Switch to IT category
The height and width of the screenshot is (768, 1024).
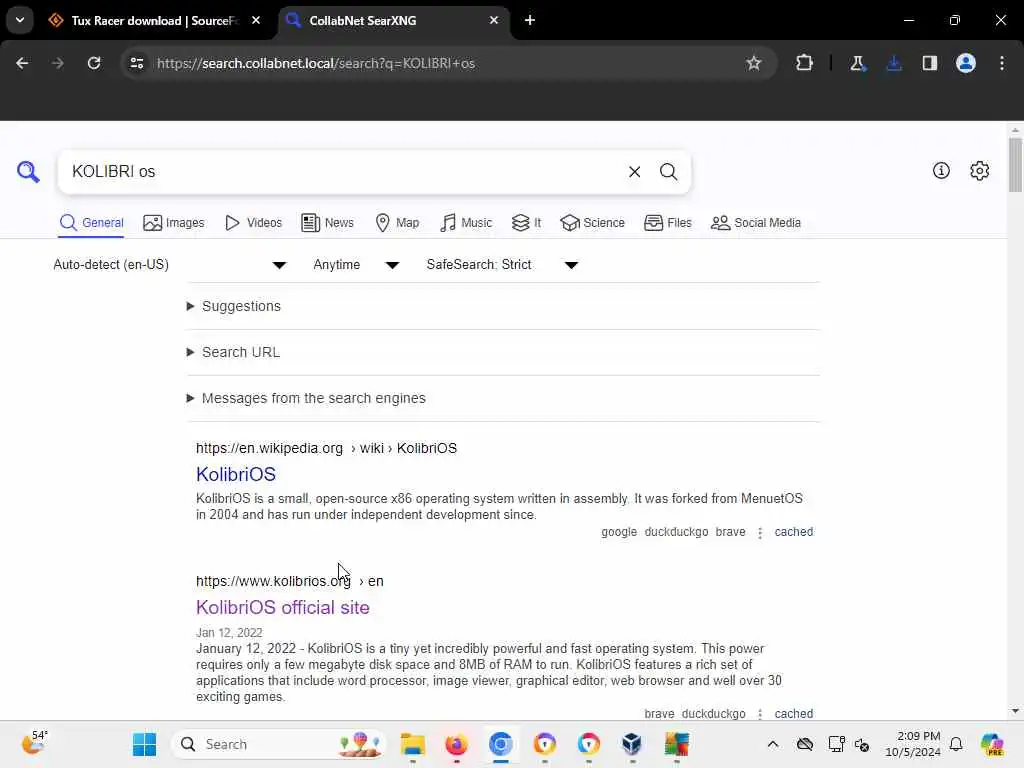click(x=526, y=223)
